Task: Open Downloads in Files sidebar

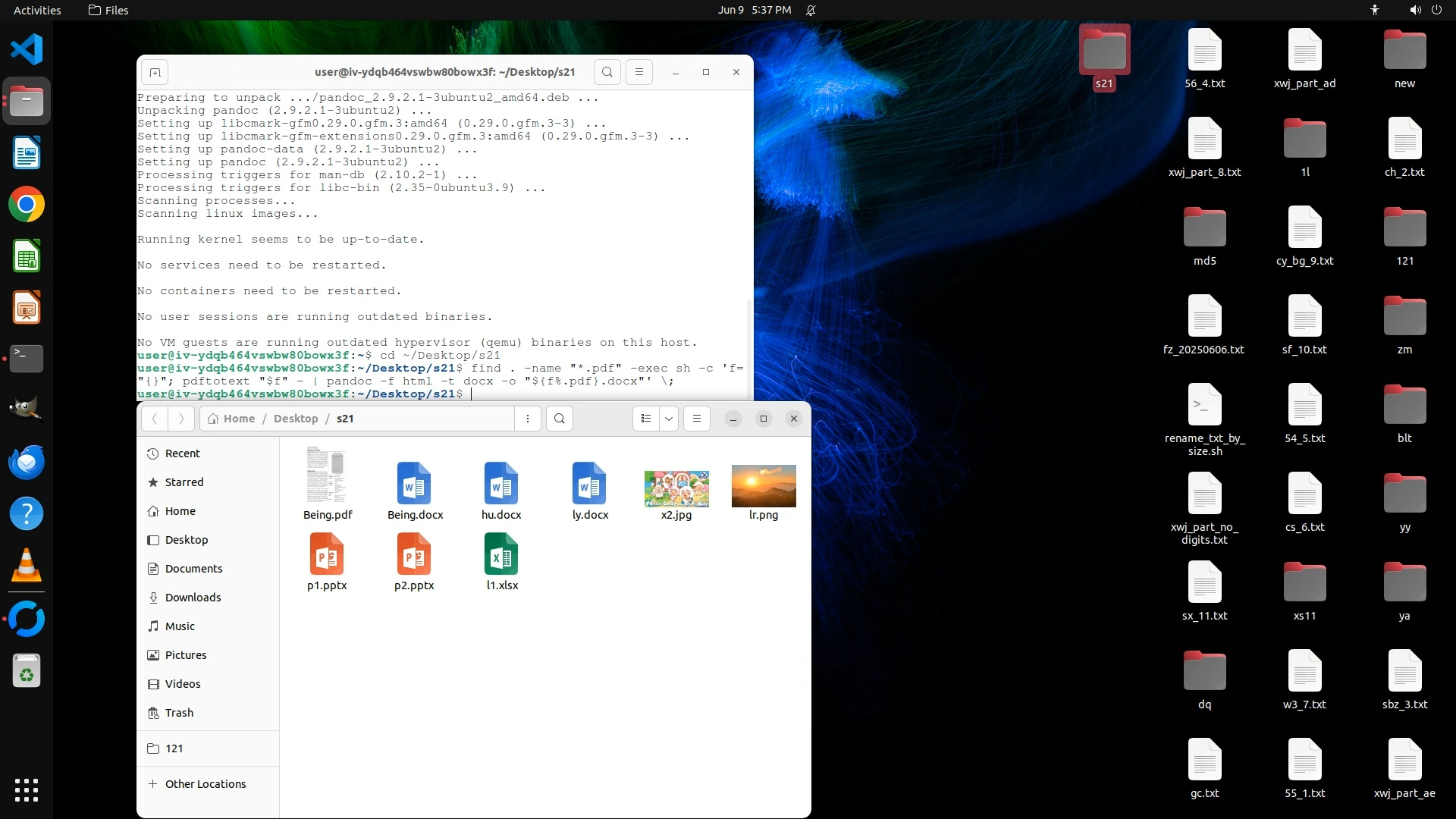Action: pyautogui.click(x=193, y=598)
